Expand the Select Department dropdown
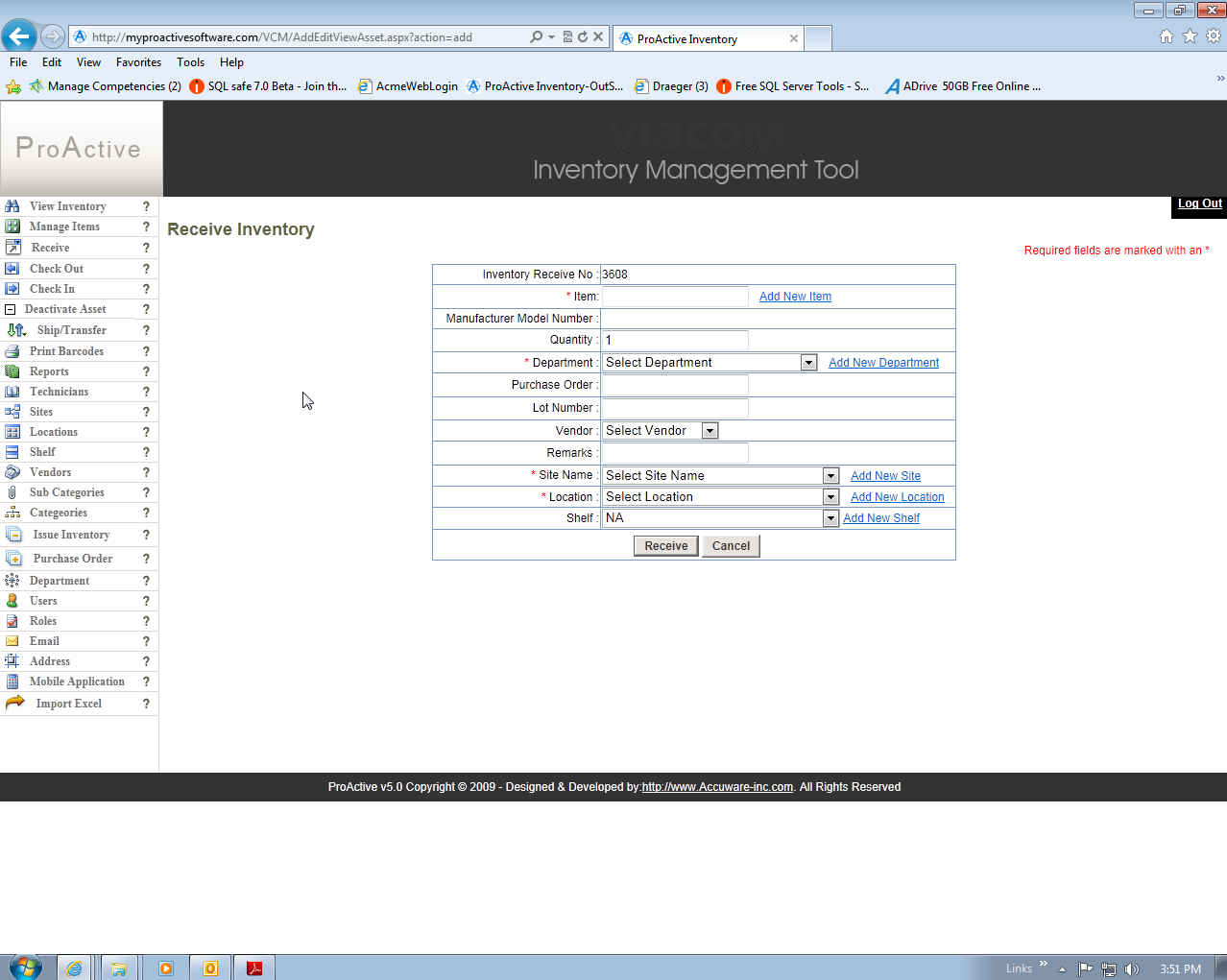 point(808,363)
